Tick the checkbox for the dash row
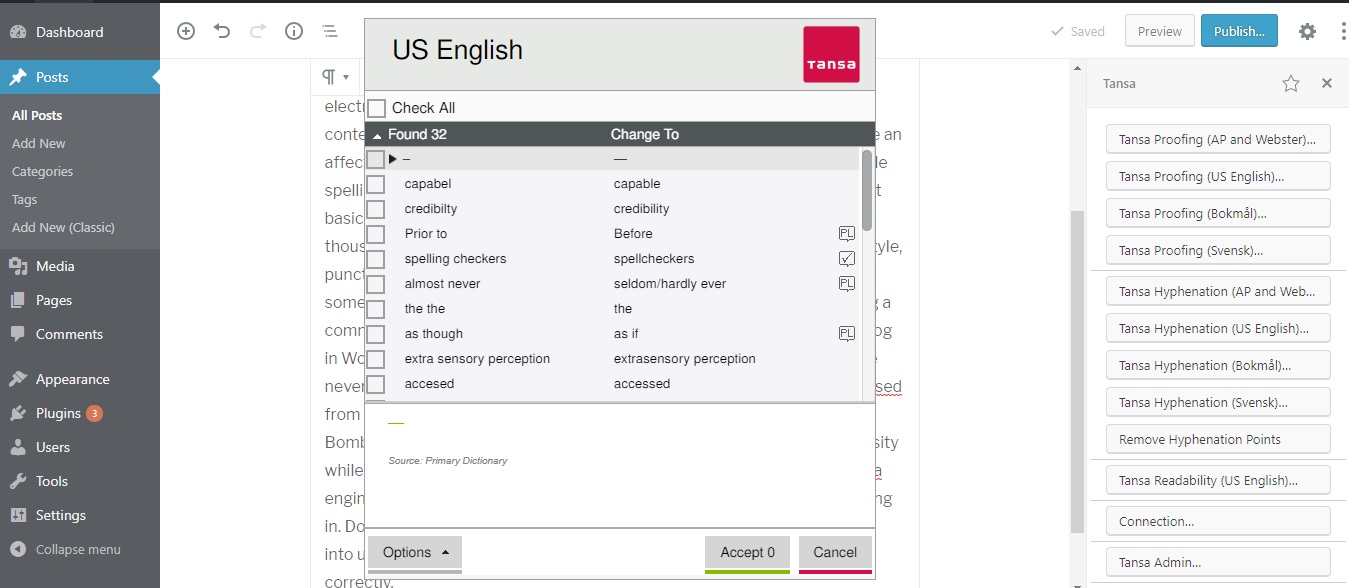Image resolution: width=1349 pixels, height=588 pixels. (x=375, y=159)
